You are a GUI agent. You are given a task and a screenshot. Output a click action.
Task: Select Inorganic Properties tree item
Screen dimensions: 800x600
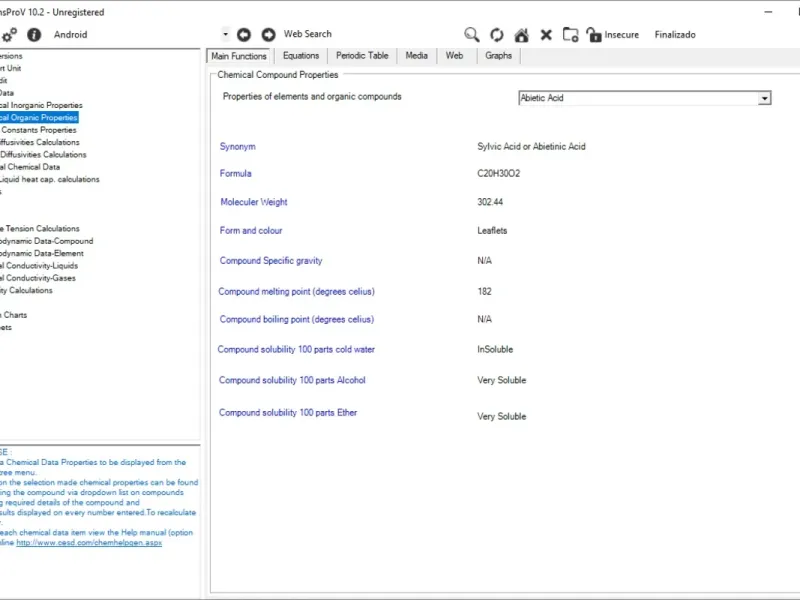point(41,105)
